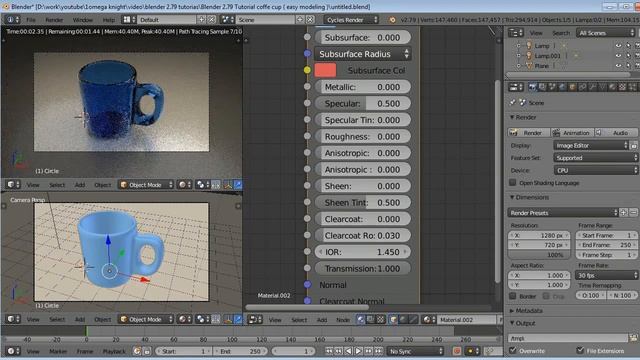Open the Node menu in node editor
The height and width of the screenshot is (360, 640).
click(x=343, y=320)
